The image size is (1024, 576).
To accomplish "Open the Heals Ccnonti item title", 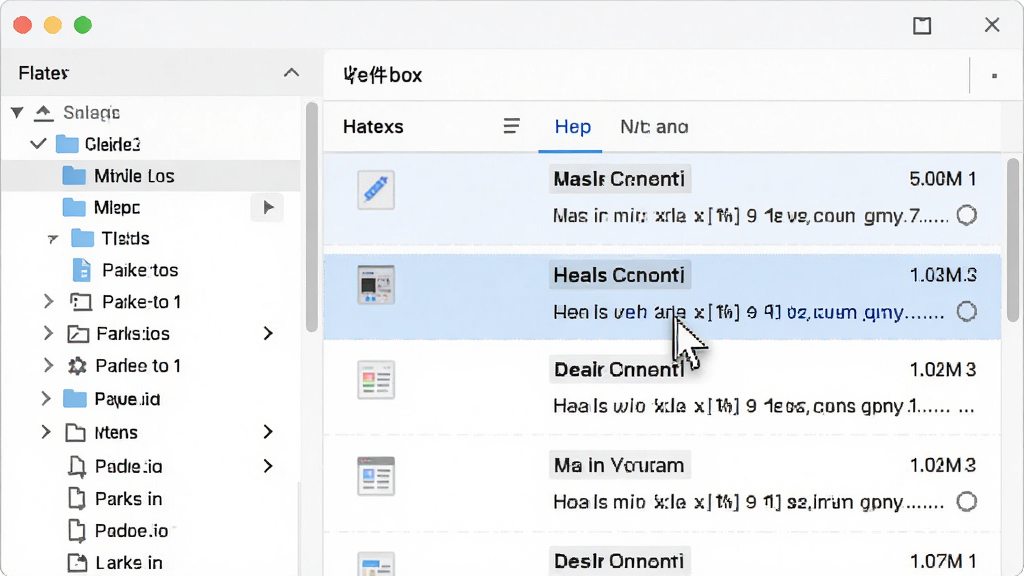I will [x=619, y=275].
